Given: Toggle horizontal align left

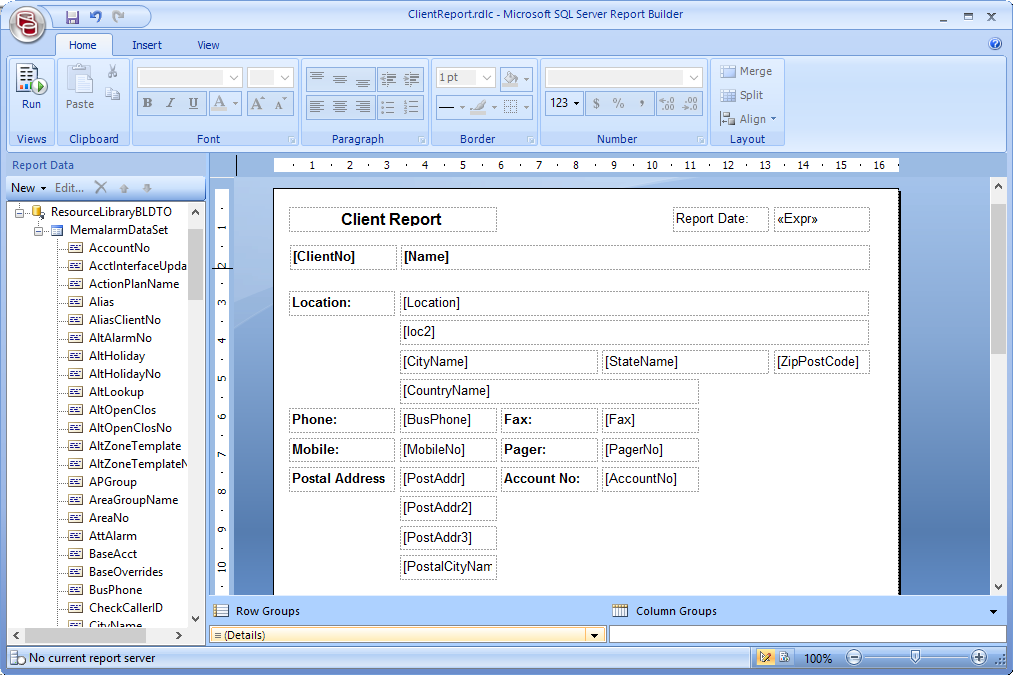Looking at the screenshot, I should [x=317, y=107].
